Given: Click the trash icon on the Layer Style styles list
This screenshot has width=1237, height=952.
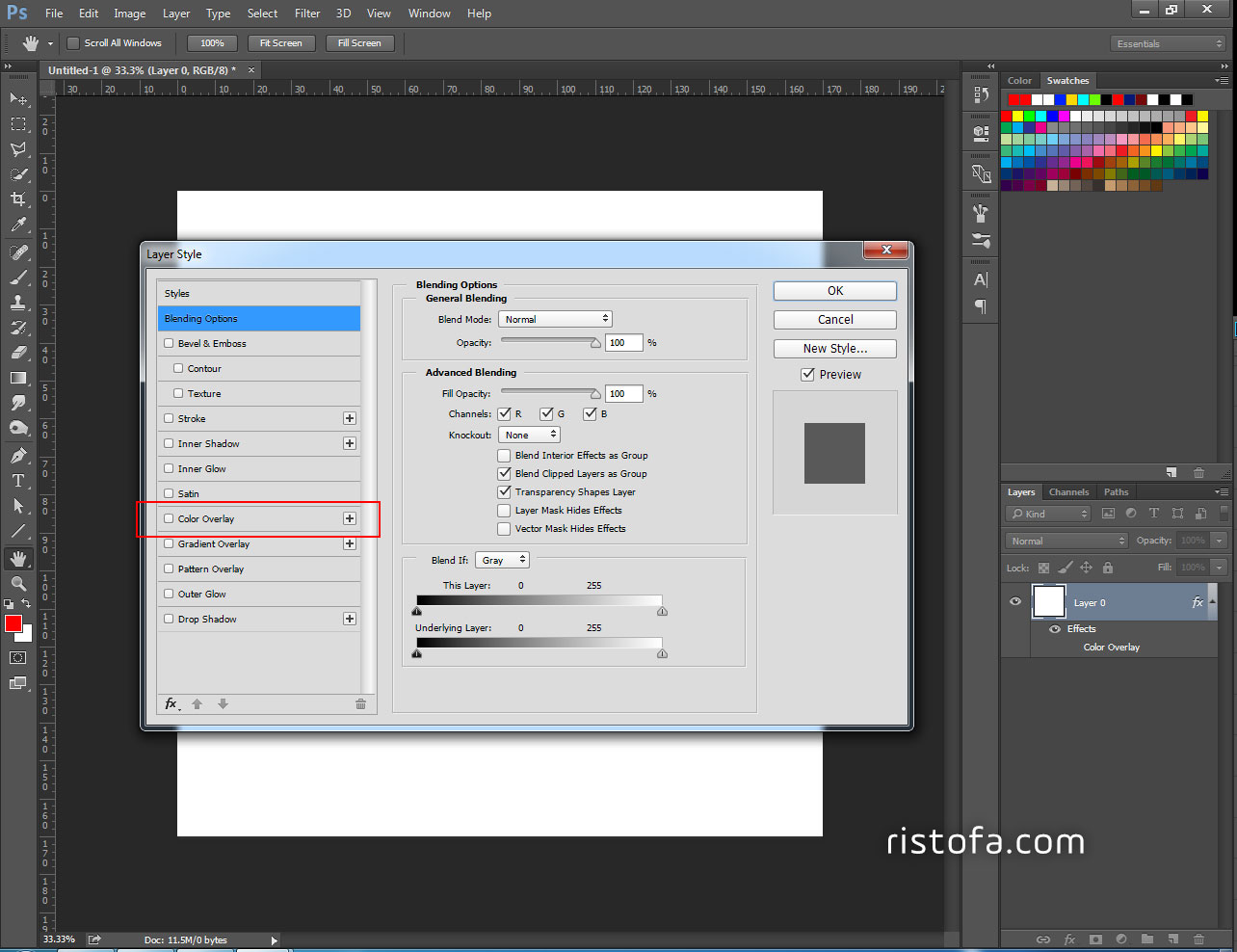Looking at the screenshot, I should click(361, 703).
